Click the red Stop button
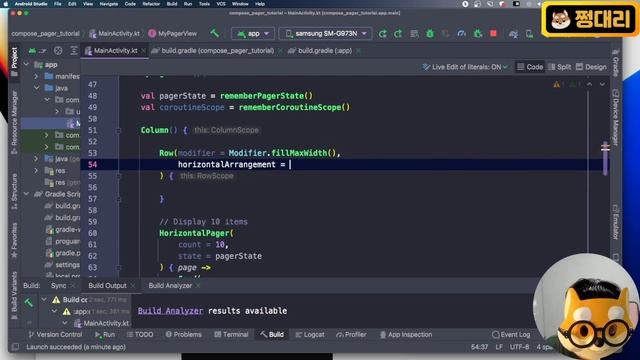The image size is (640, 360). [493, 33]
